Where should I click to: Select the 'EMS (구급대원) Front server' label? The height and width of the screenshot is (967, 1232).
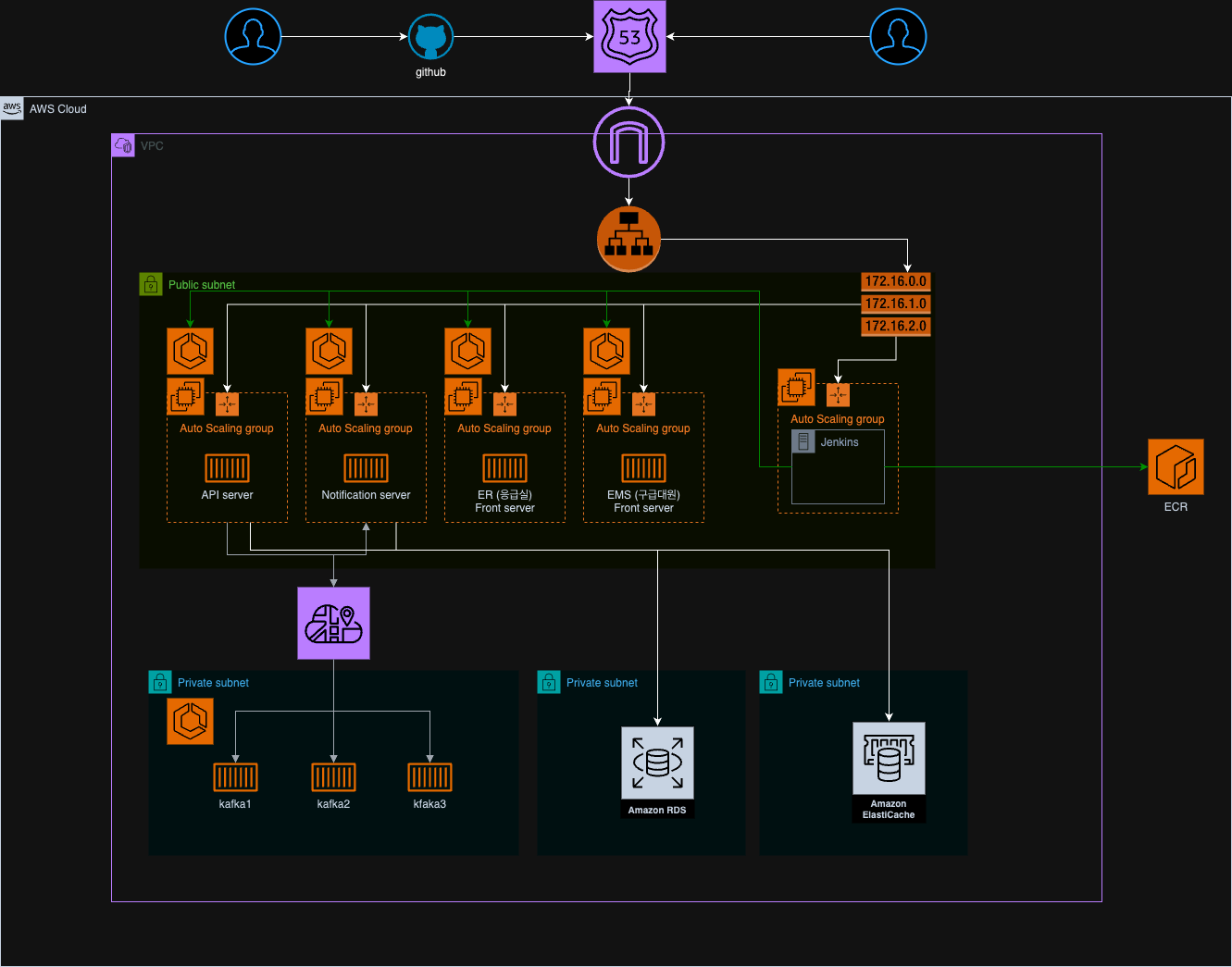pos(643,502)
